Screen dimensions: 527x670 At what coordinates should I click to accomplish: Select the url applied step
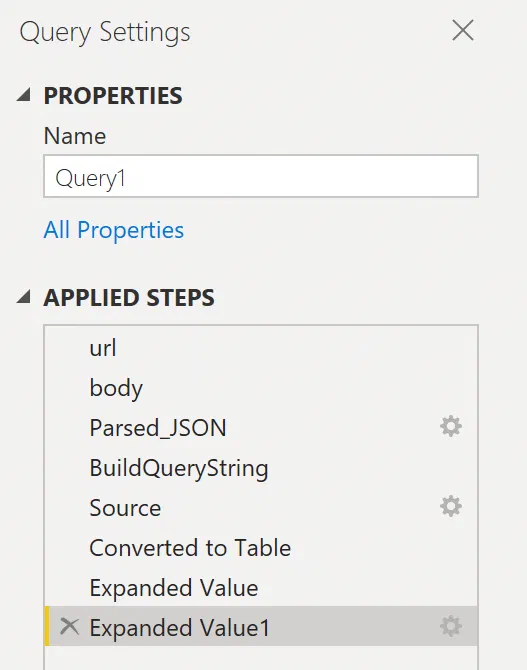261,348
